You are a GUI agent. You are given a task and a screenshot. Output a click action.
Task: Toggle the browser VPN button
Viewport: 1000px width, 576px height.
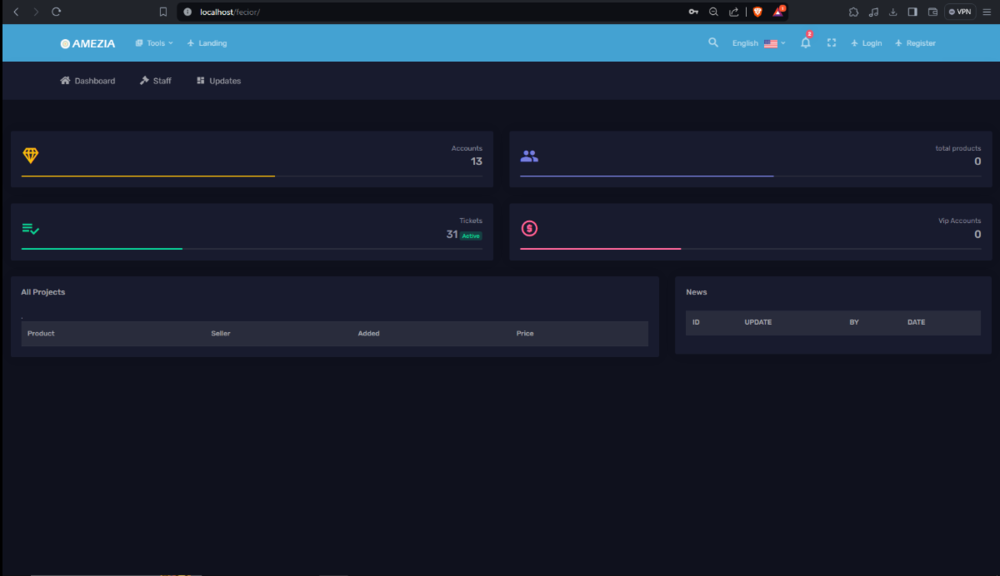pyautogui.click(x=959, y=12)
